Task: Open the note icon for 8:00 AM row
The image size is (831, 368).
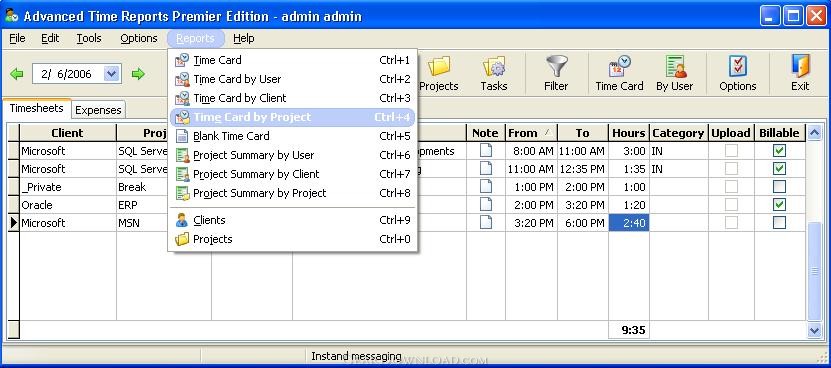Action: tap(485, 151)
